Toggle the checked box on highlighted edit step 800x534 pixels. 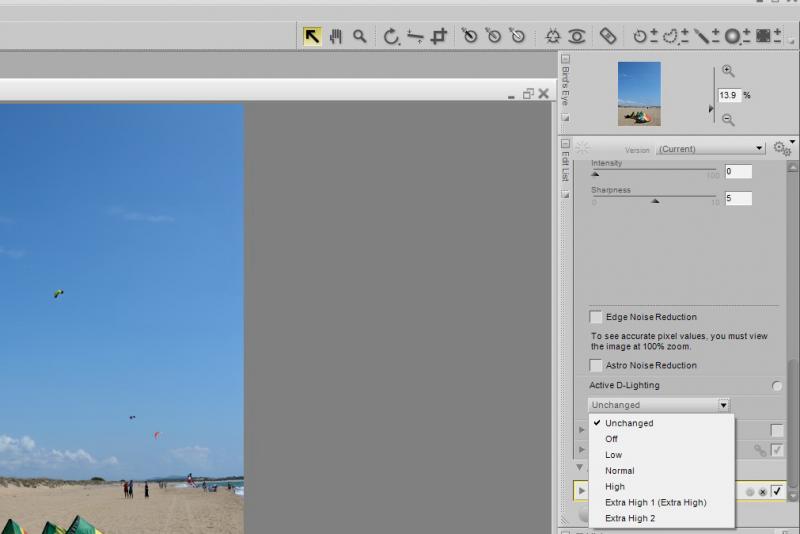(x=777, y=491)
